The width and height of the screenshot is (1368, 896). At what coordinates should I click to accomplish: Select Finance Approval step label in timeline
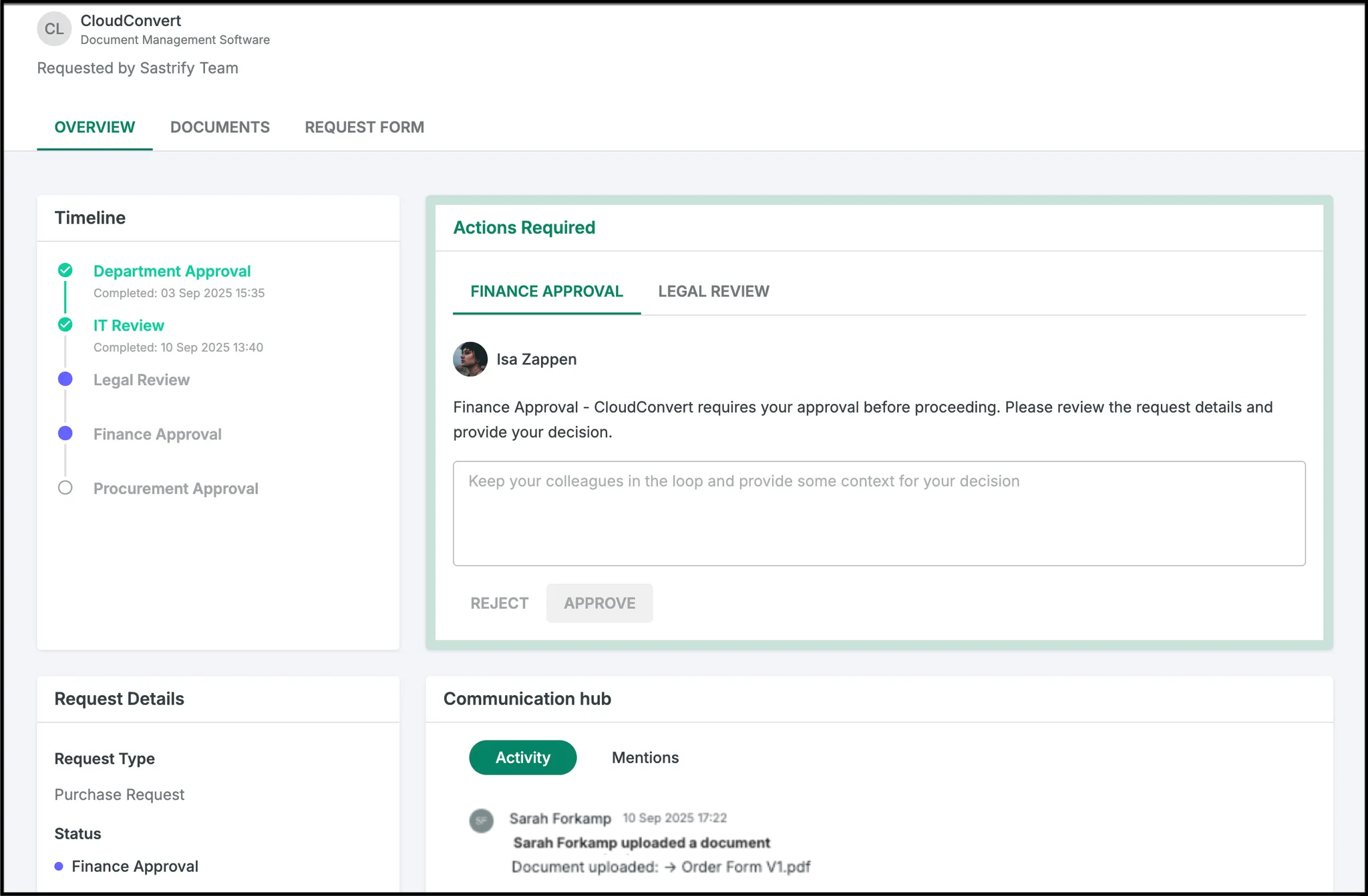tap(158, 434)
